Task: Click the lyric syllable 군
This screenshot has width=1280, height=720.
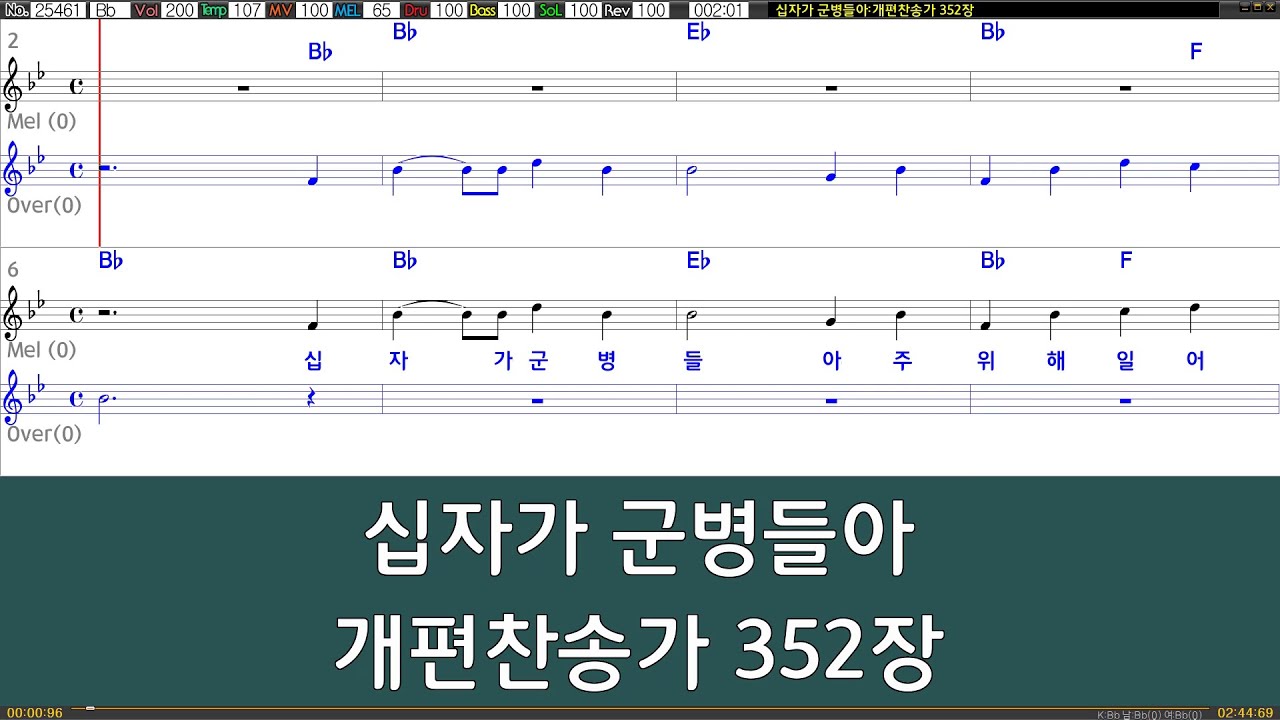Action: [539, 361]
